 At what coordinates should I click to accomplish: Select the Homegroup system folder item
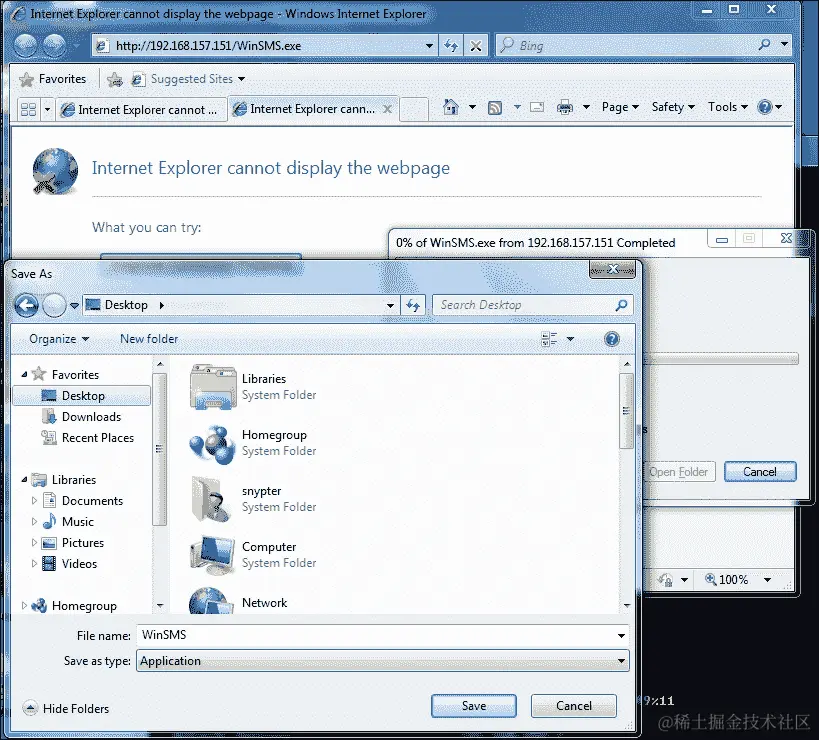(x=253, y=443)
